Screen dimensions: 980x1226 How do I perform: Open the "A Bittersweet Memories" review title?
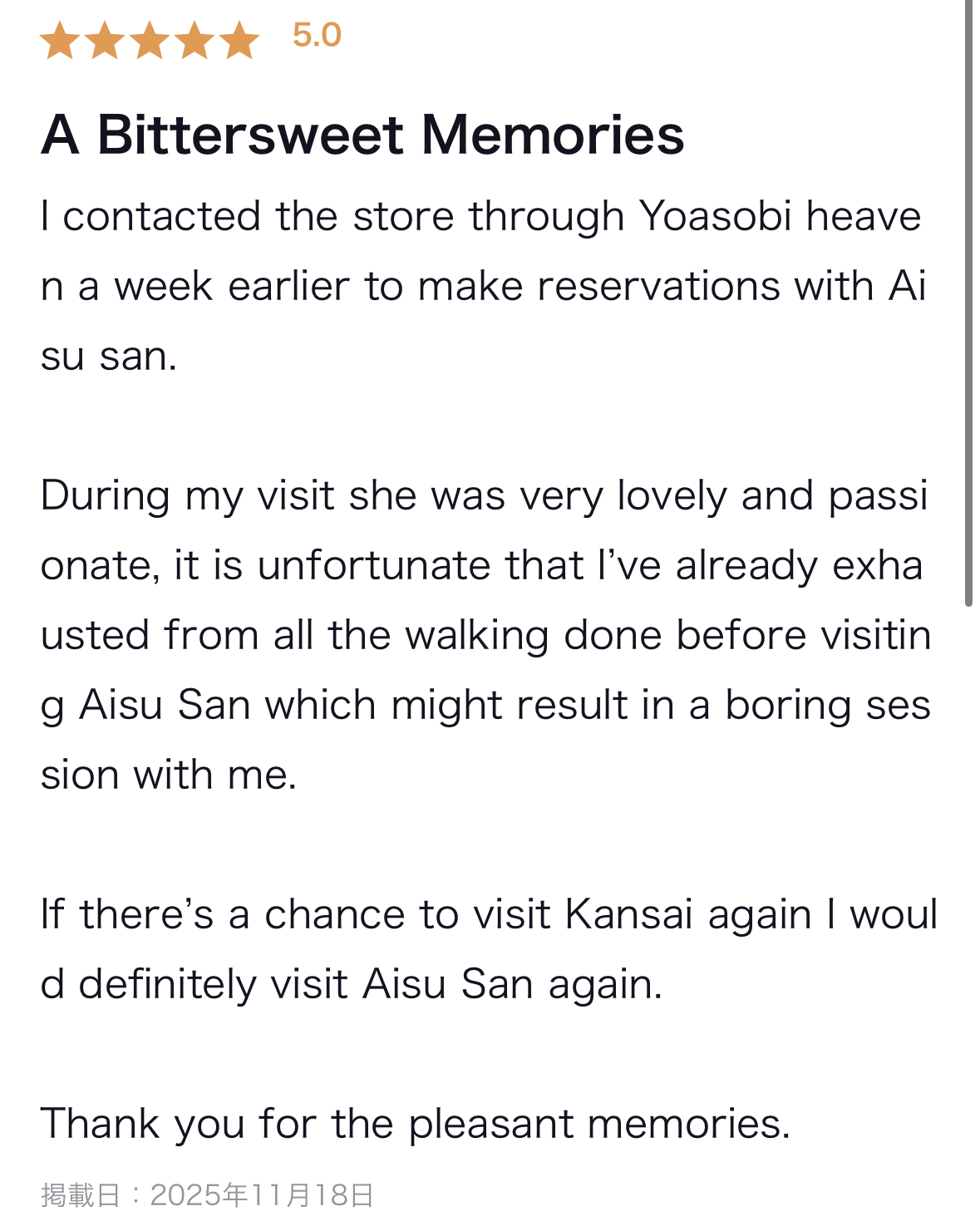tap(362, 135)
